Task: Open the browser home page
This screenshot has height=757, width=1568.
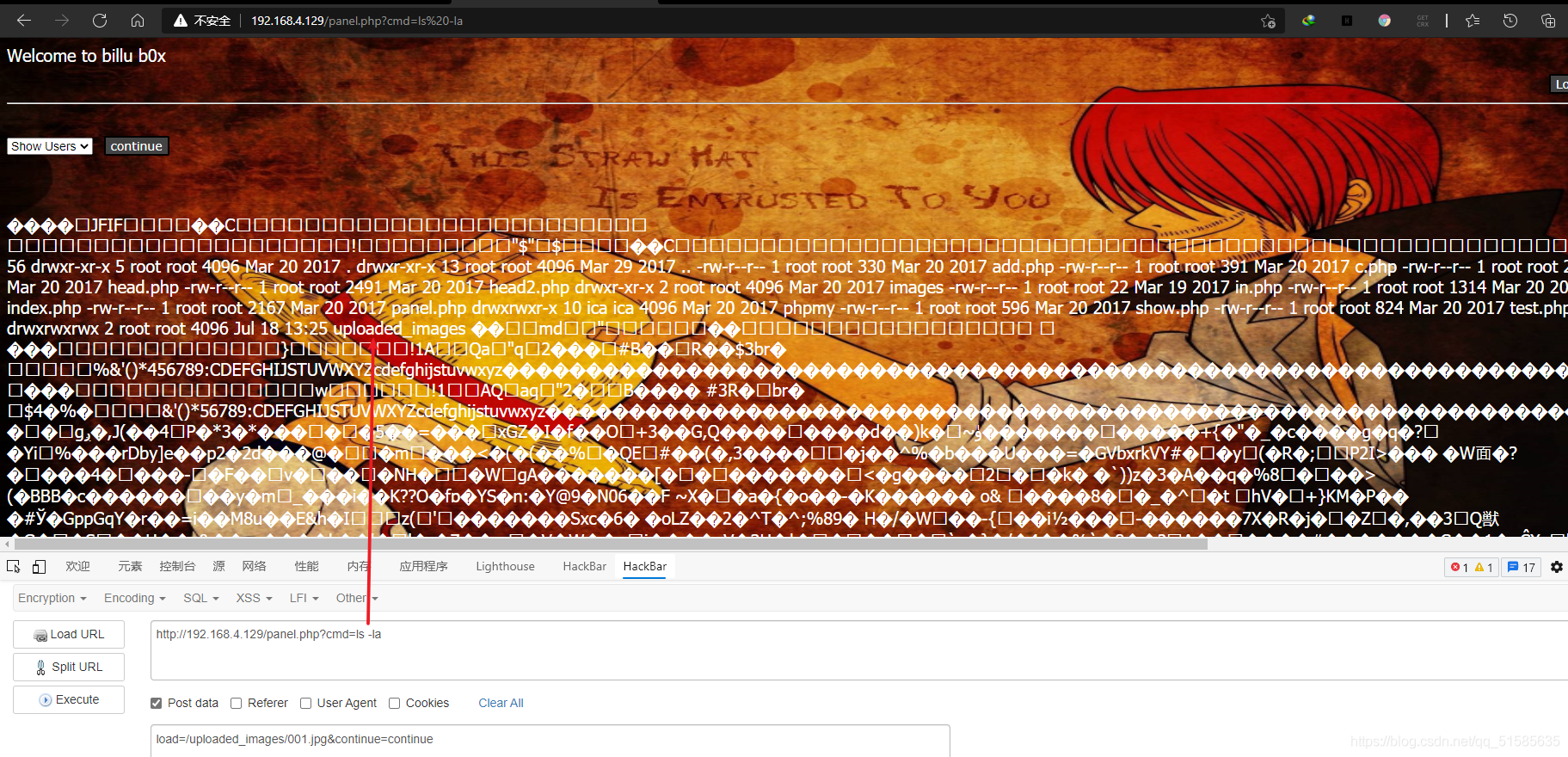Action: [x=138, y=21]
